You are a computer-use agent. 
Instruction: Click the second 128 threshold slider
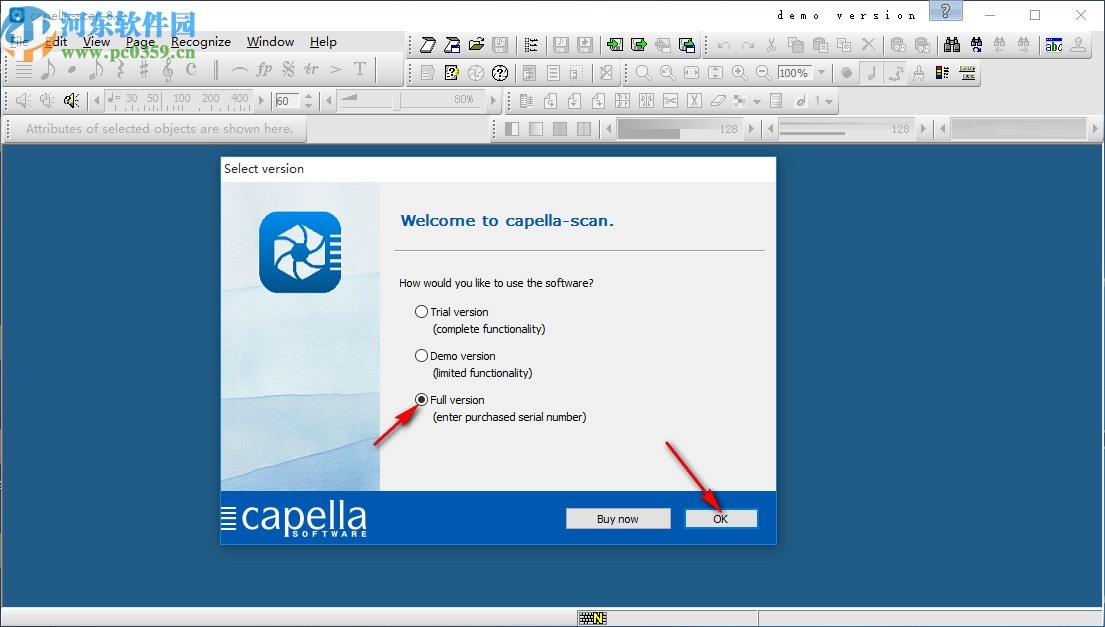pyautogui.click(x=848, y=129)
